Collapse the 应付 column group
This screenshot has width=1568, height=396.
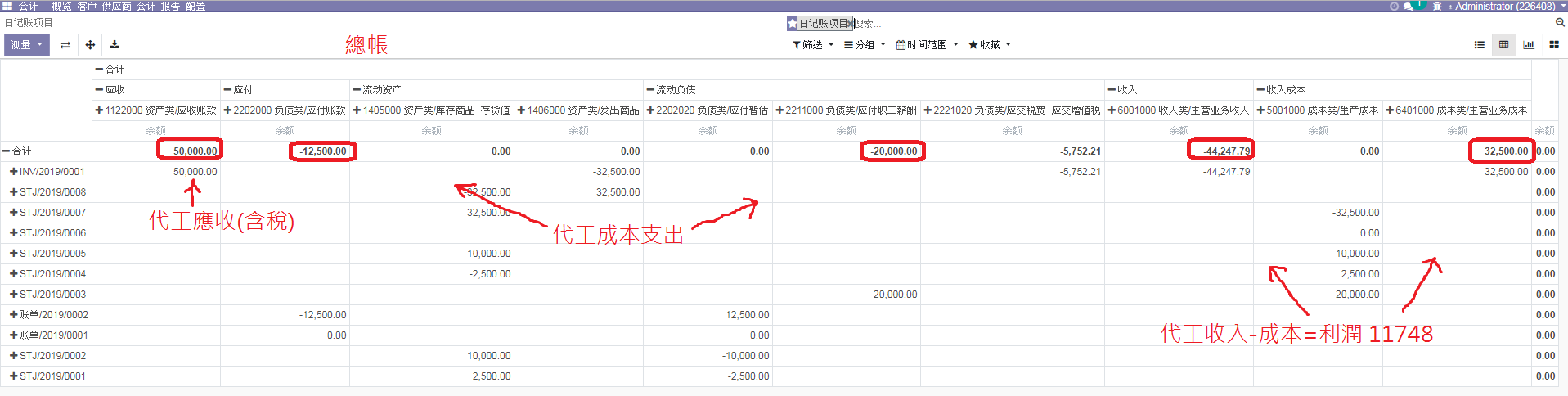click(238, 90)
